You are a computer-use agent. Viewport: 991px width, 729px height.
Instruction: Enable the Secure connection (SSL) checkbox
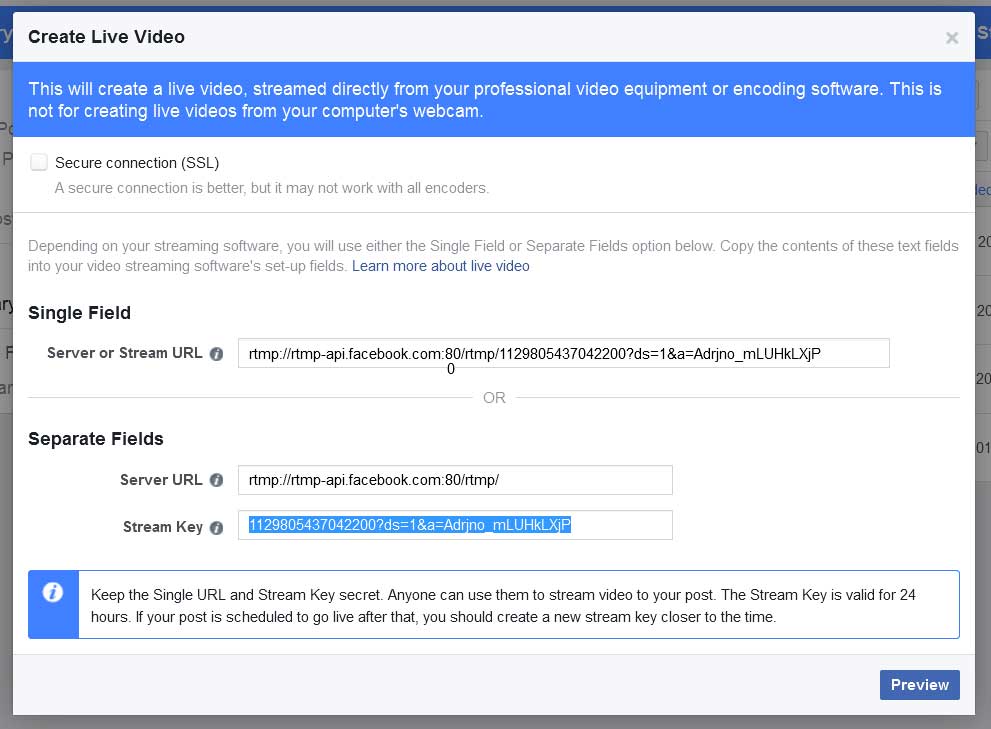coord(39,162)
